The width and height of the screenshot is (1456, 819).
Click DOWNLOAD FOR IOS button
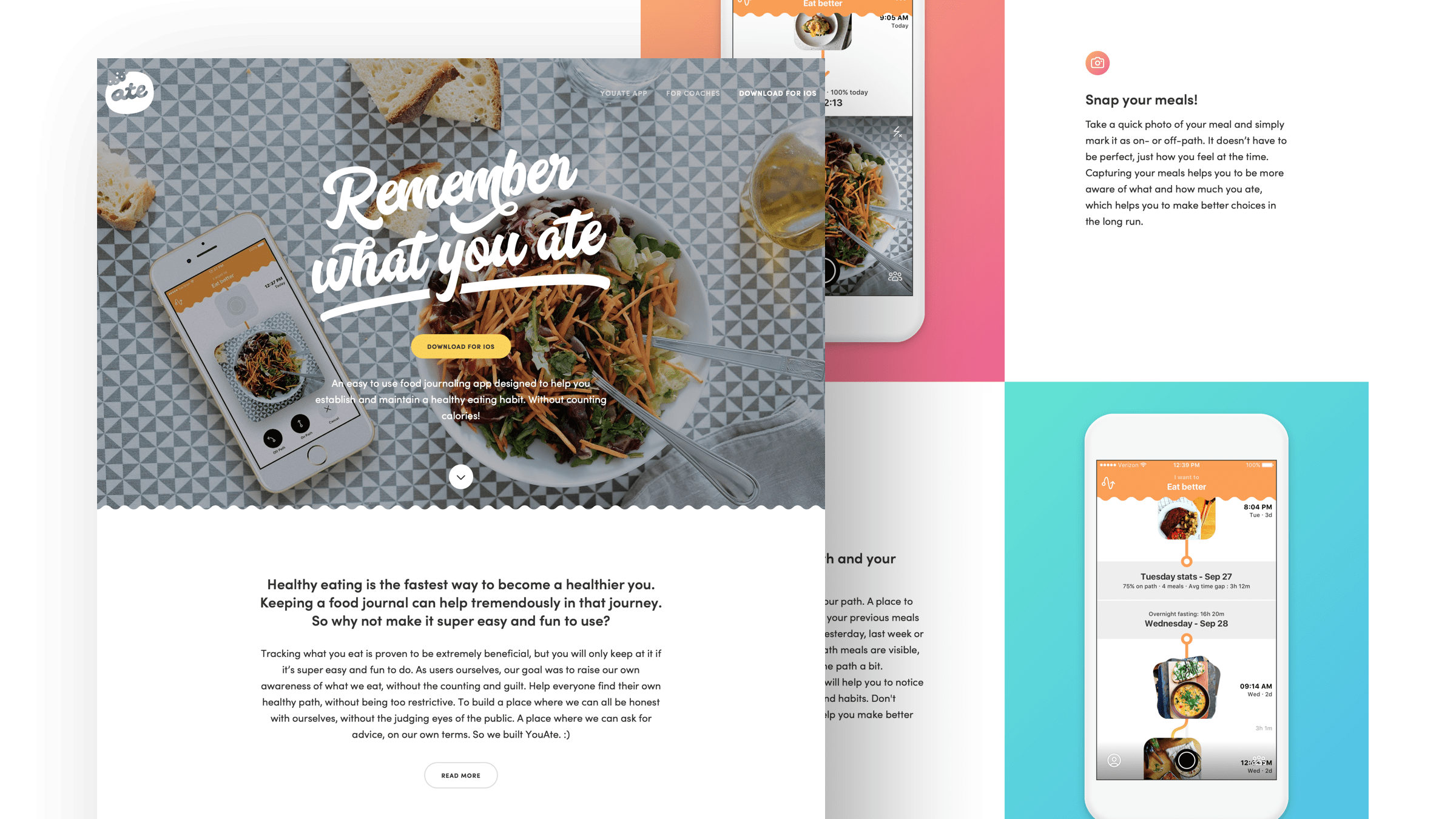461,346
